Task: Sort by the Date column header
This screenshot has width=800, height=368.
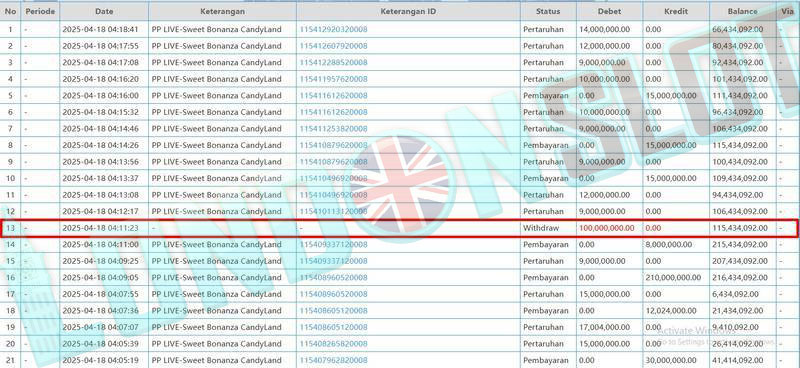Action: [104, 11]
